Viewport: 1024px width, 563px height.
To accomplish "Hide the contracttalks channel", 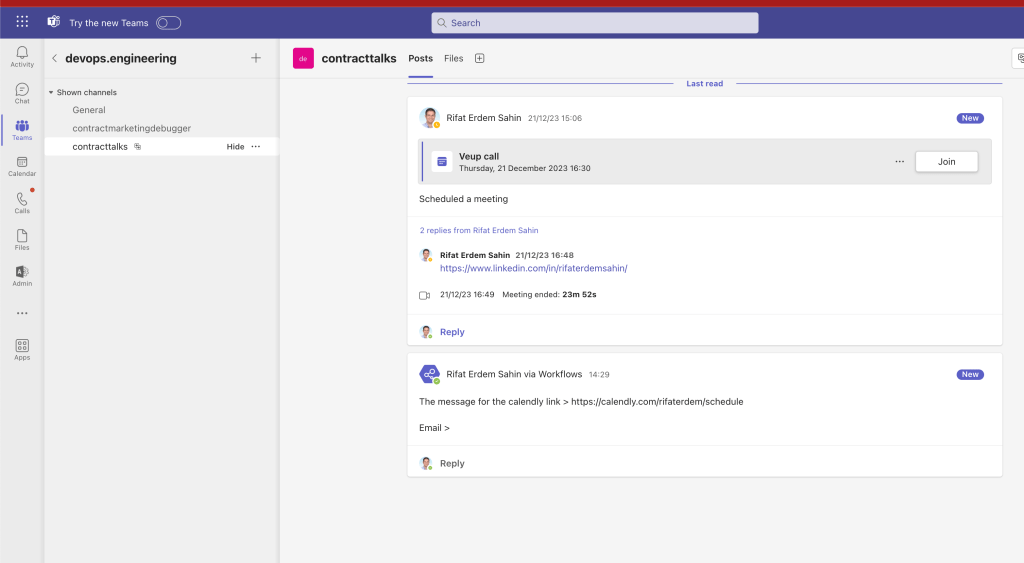I will point(235,146).
